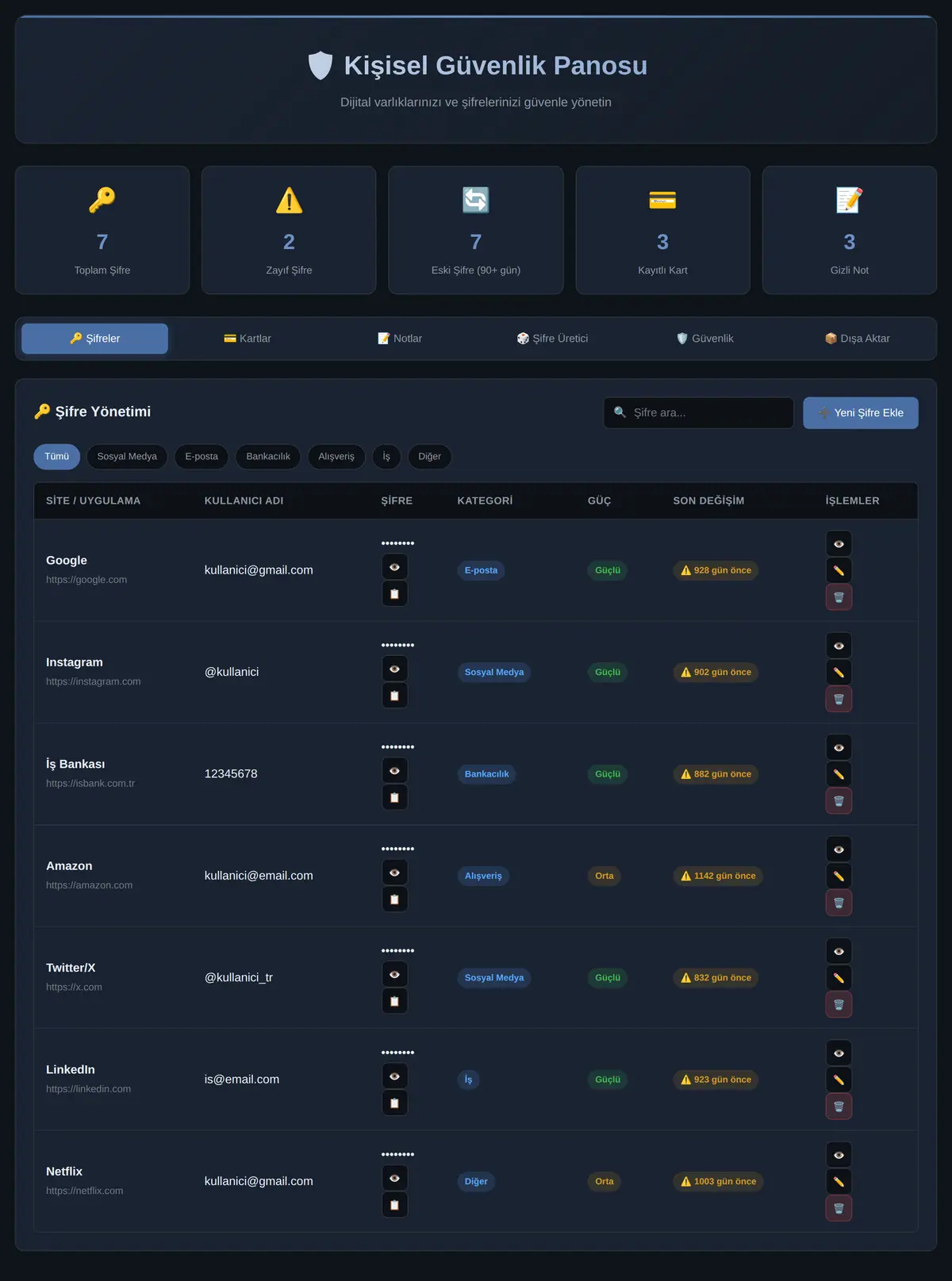This screenshot has height=1281, width=952.
Task: Reveal the Instagram password in Şifre column
Action: coord(394,669)
